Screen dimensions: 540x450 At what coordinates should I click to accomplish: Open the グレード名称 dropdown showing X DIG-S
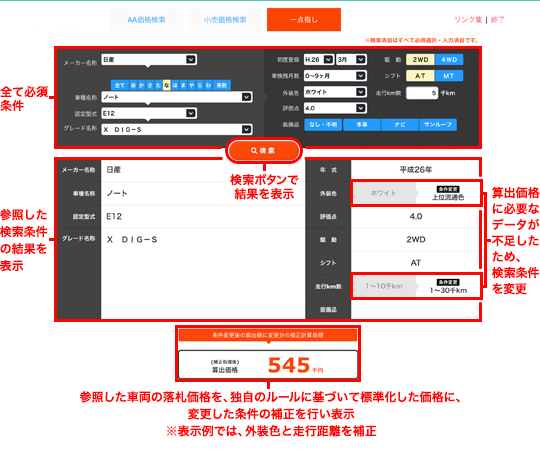coord(177,129)
